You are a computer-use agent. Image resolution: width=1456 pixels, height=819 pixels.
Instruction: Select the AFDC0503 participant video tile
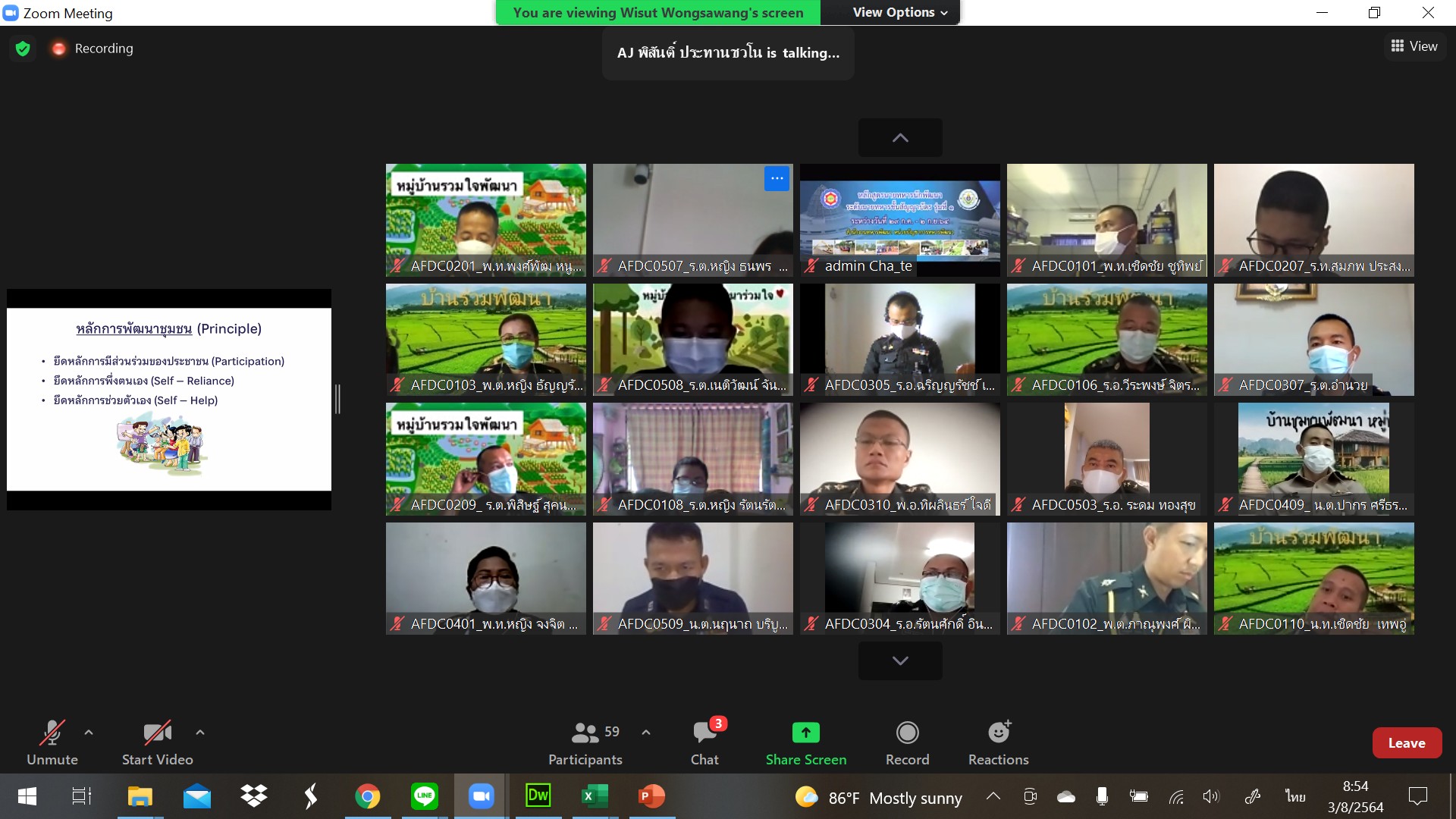click(x=1107, y=459)
